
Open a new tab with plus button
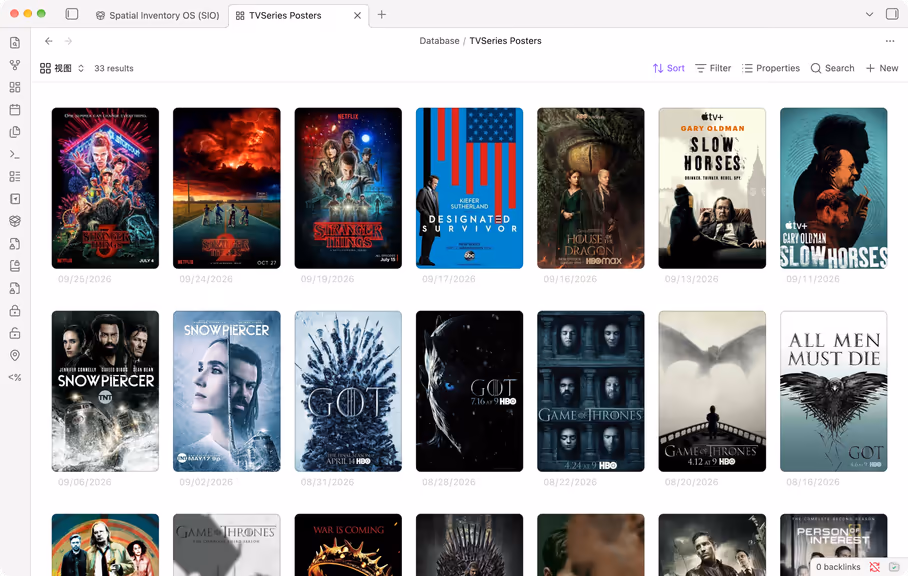(x=382, y=14)
